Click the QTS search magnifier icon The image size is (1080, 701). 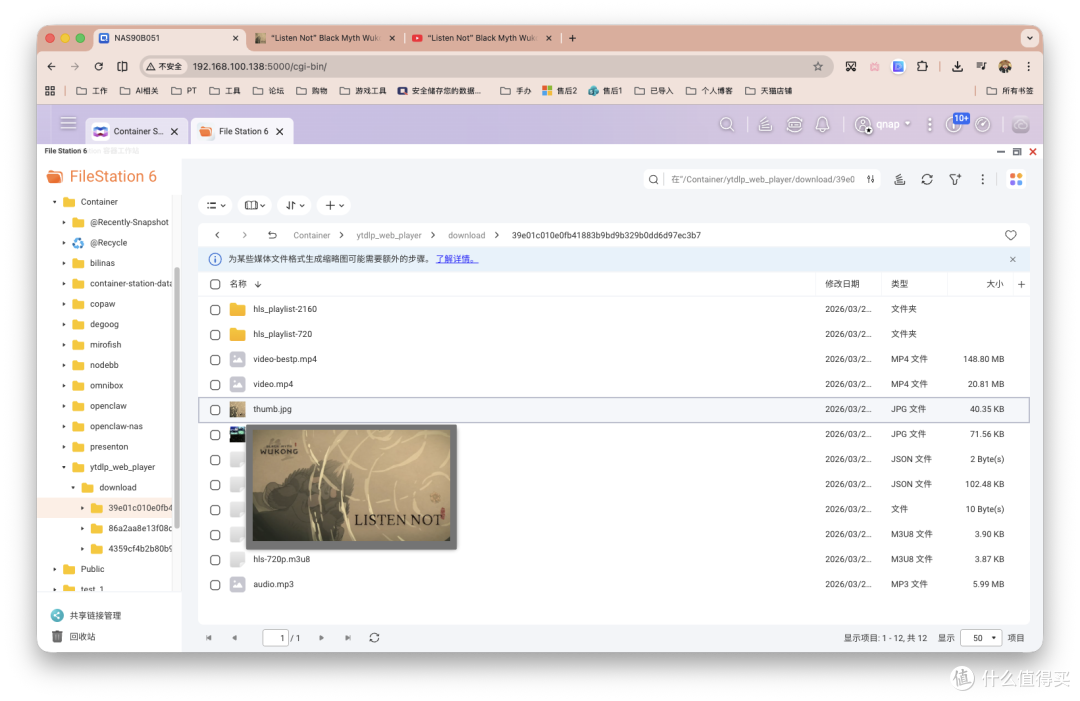[727, 125]
